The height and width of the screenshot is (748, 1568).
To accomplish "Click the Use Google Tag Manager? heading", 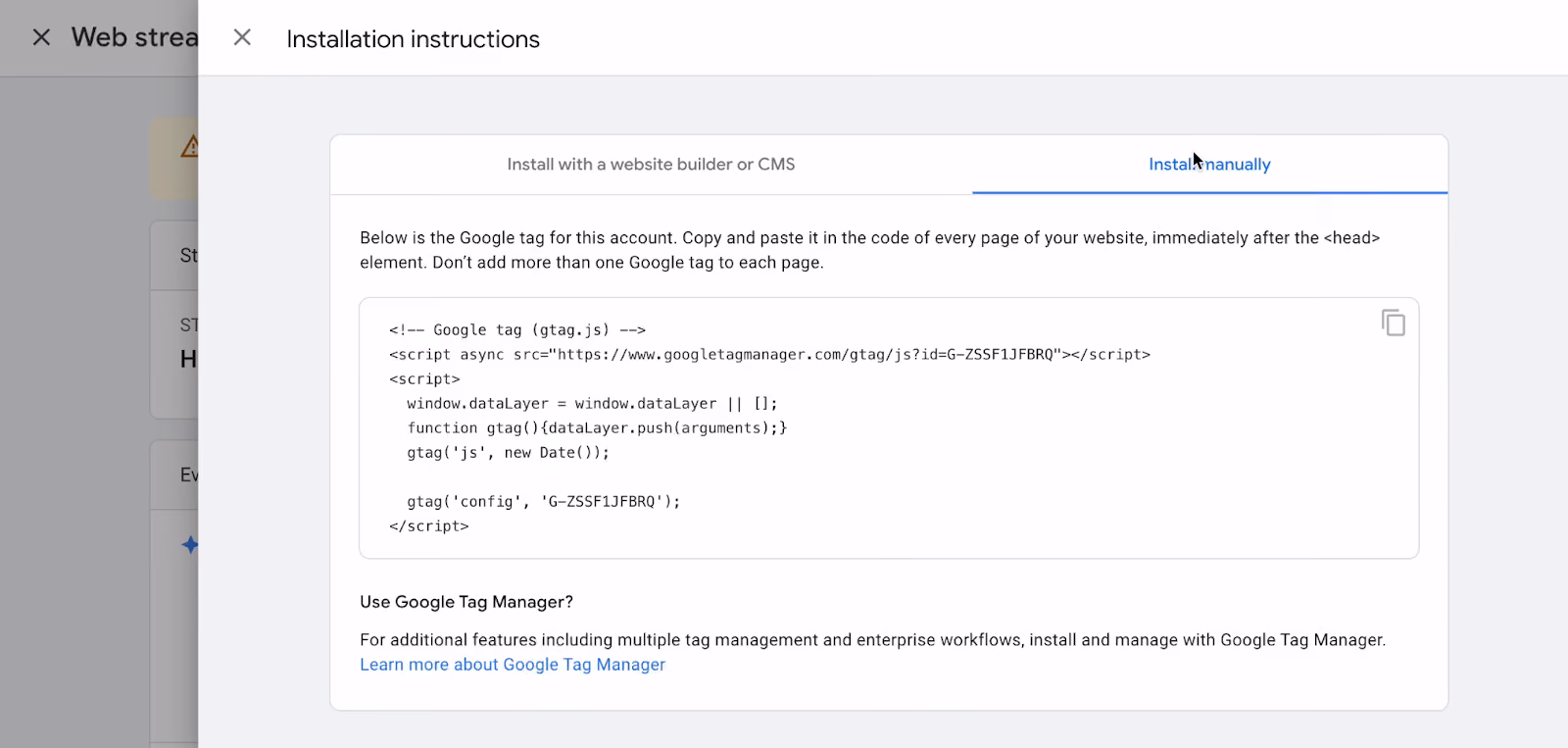I will pyautogui.click(x=466, y=602).
